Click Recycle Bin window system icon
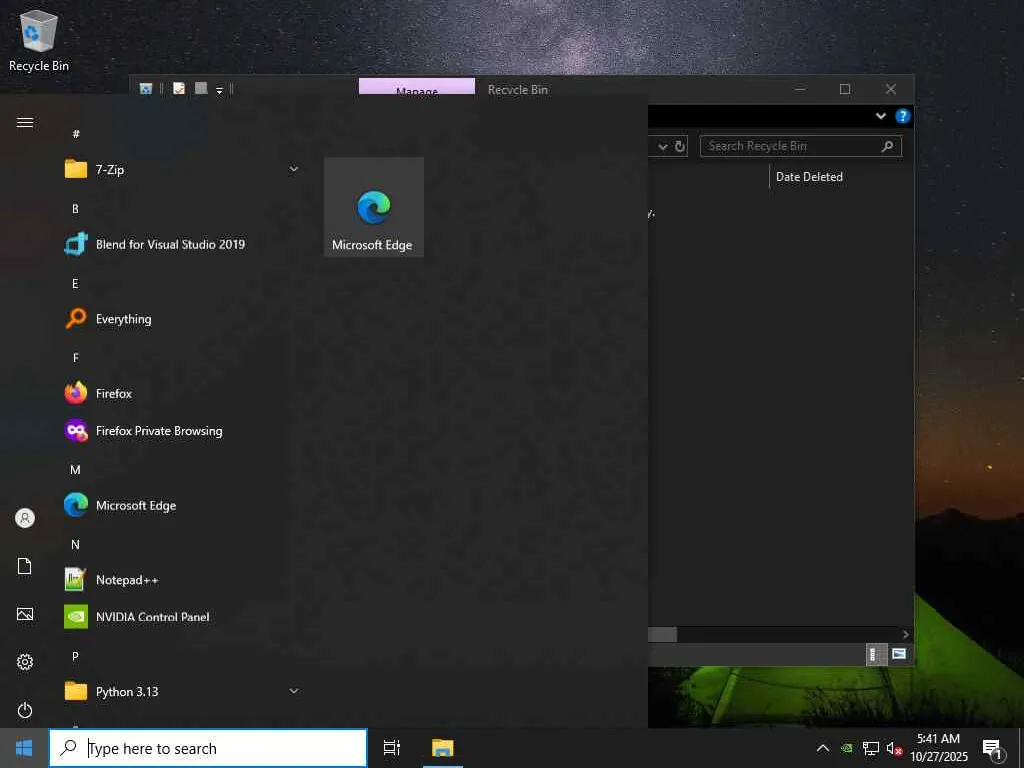Viewport: 1024px width, 768px height. click(x=146, y=89)
